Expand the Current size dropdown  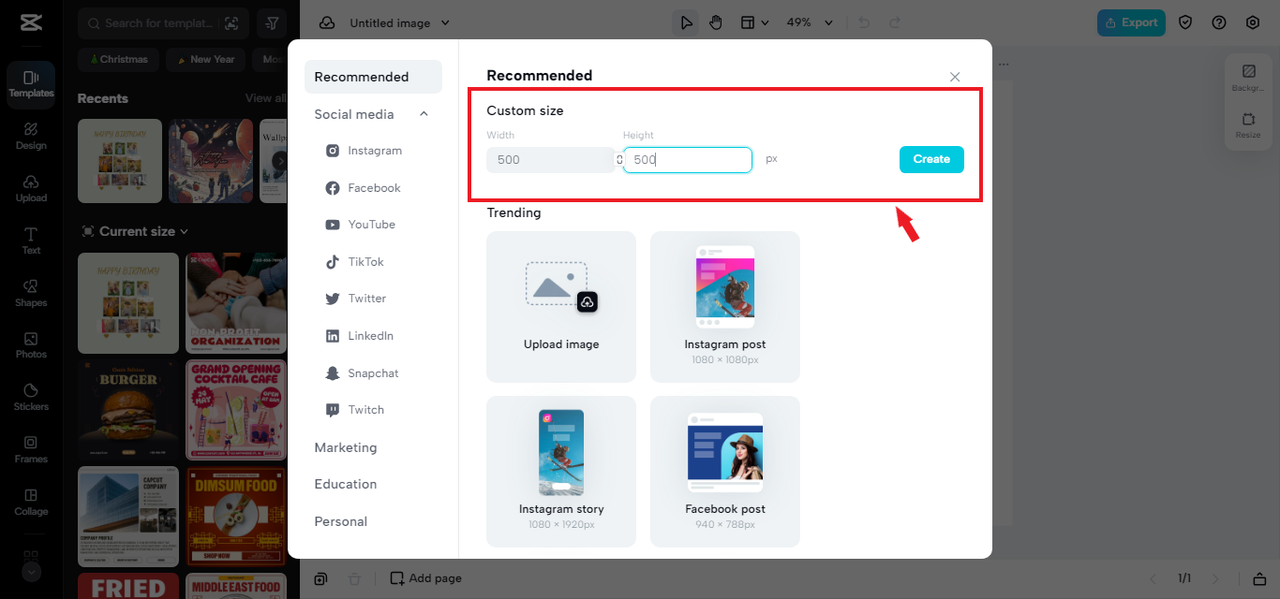[135, 231]
